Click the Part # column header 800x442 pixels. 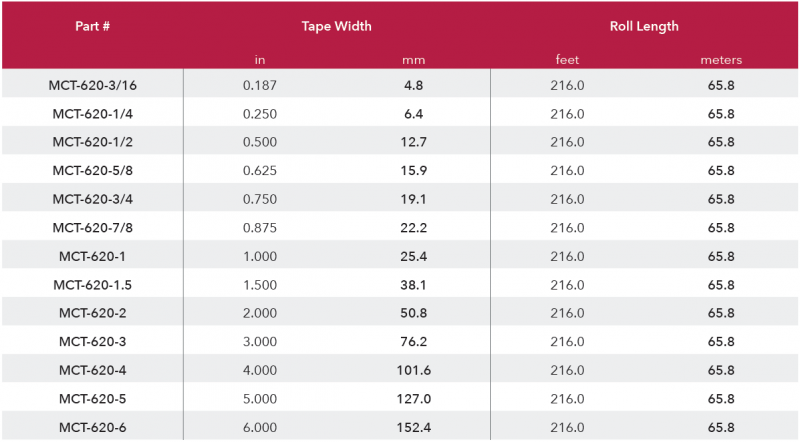[92, 26]
